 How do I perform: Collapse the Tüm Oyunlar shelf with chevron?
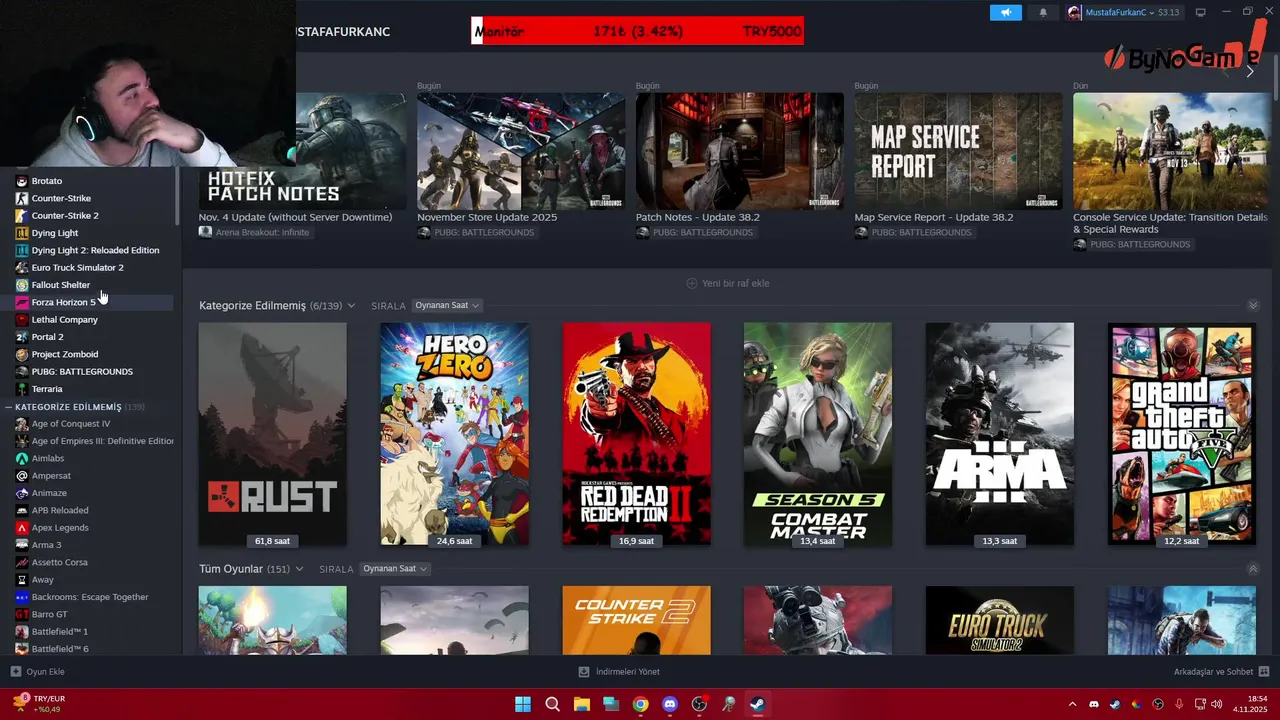tap(1253, 569)
